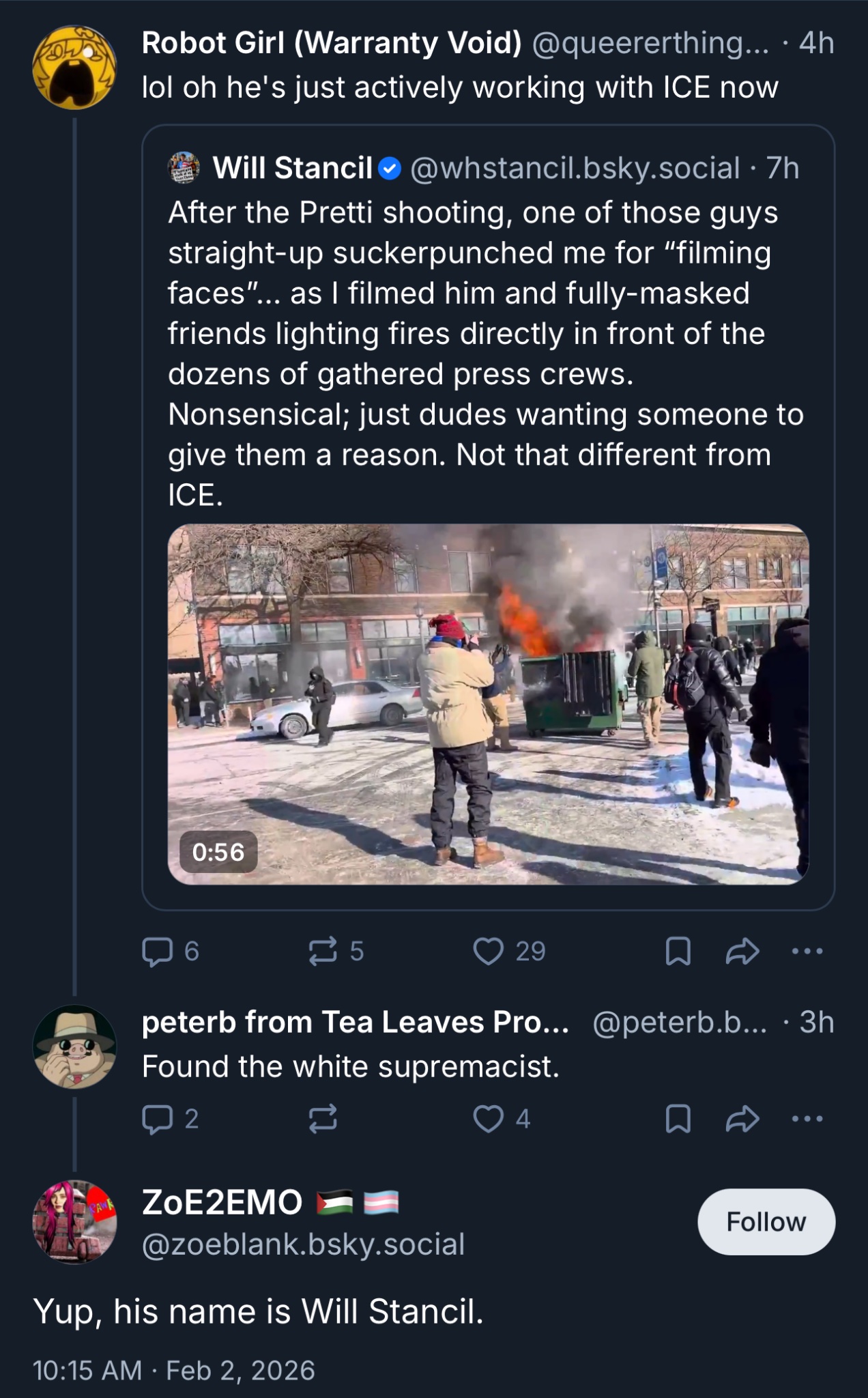868x1398 pixels.
Task: Like Robot Girl's post with 29 likes
Action: click(509, 951)
